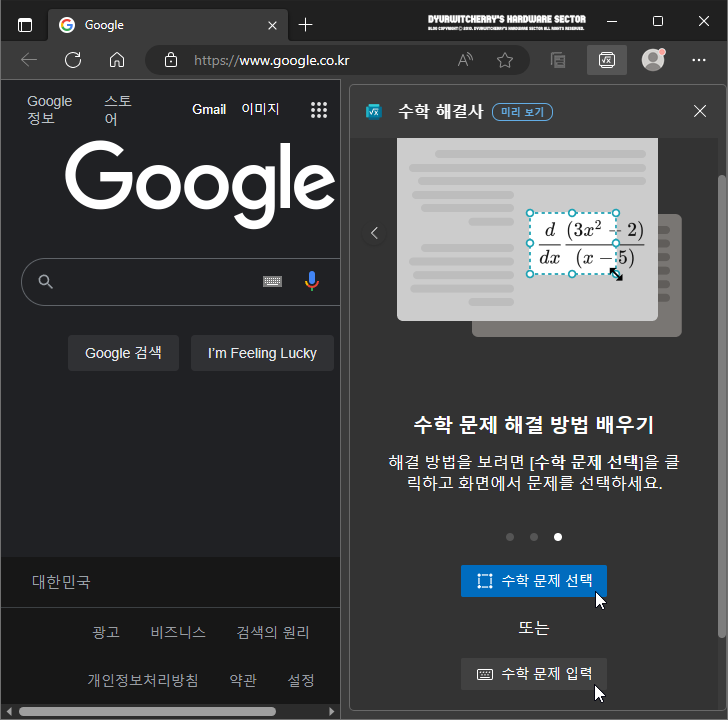Go back to previous page
Screen dimensions: 728x720
pos(29,60)
